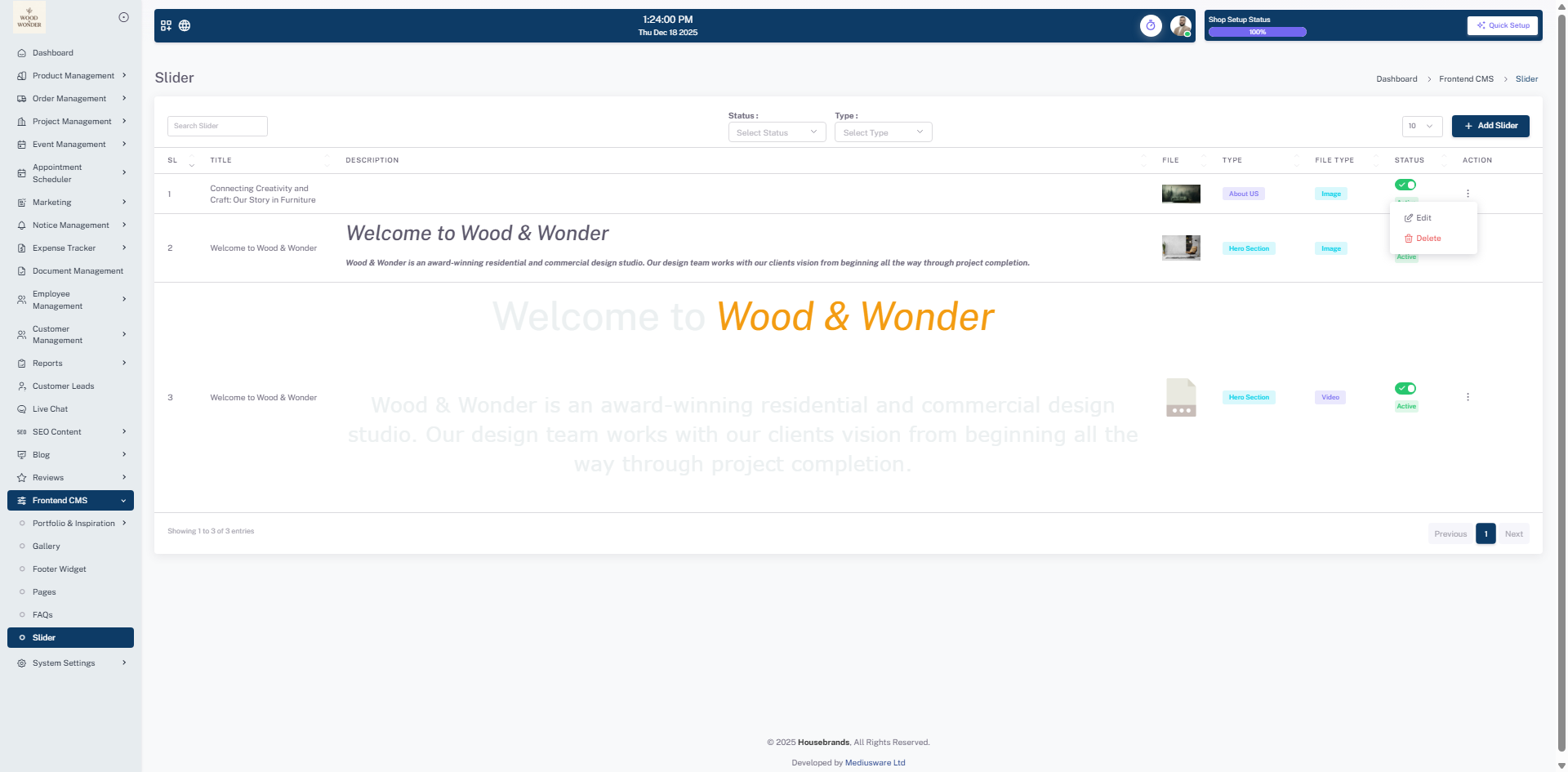Click the timer stopwatch icon
This screenshot has width=1568, height=772.
click(x=1151, y=25)
